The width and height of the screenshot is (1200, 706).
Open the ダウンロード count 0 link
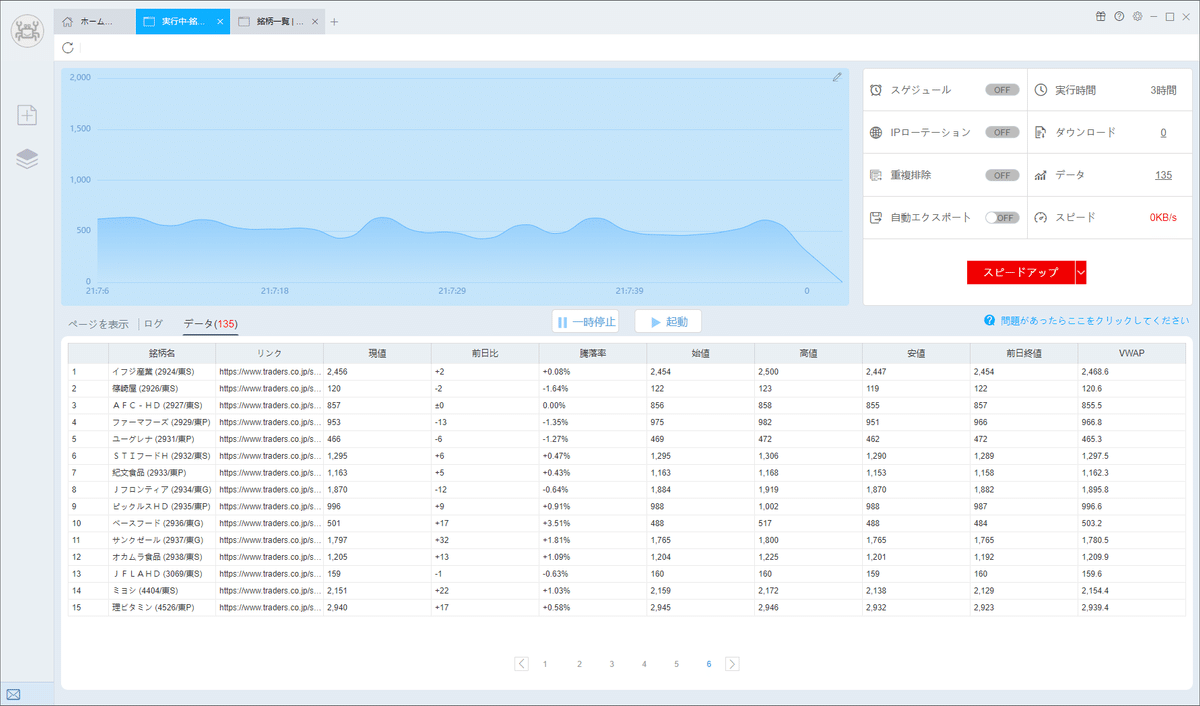[1163, 132]
